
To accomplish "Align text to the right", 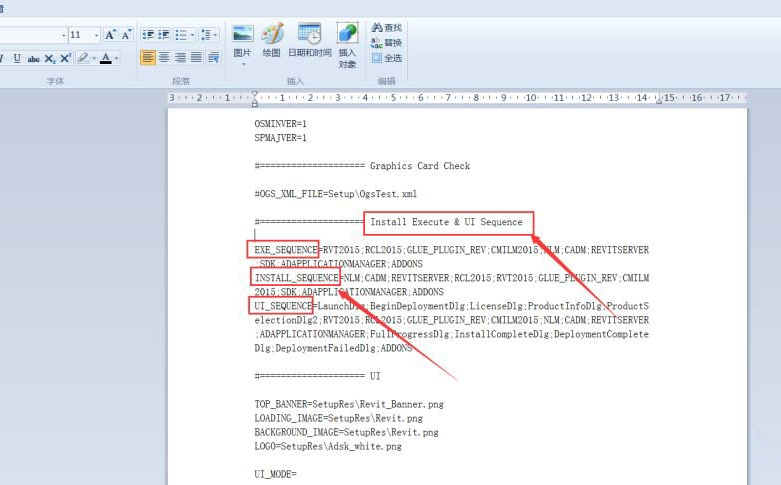I will point(180,58).
